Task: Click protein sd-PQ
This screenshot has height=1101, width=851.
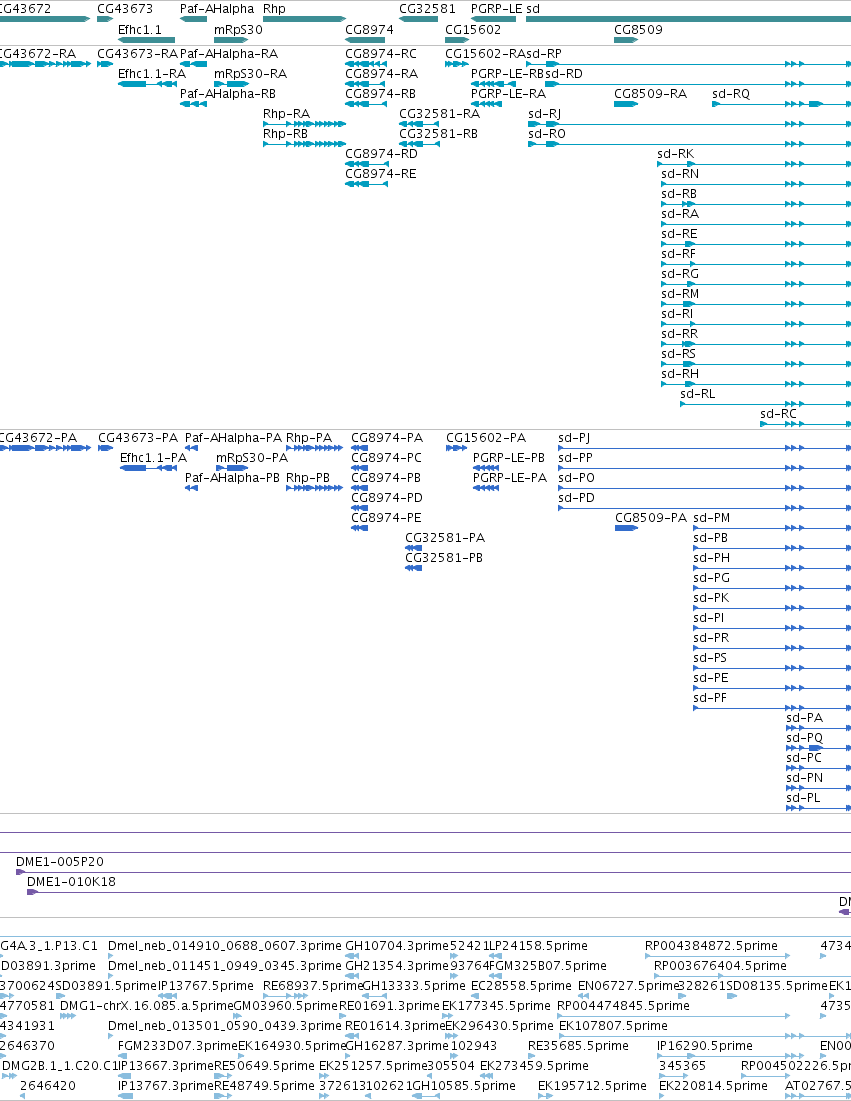Action: [805, 738]
